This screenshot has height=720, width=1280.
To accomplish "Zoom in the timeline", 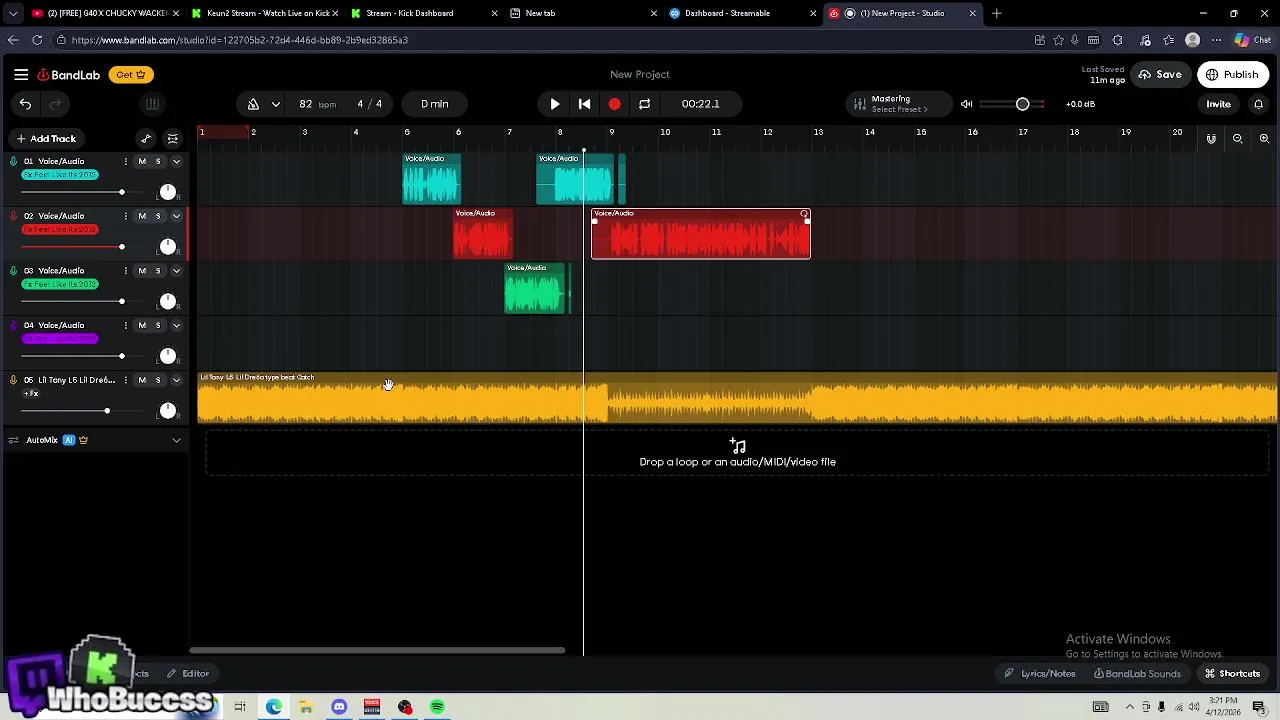I will pos(1264,139).
